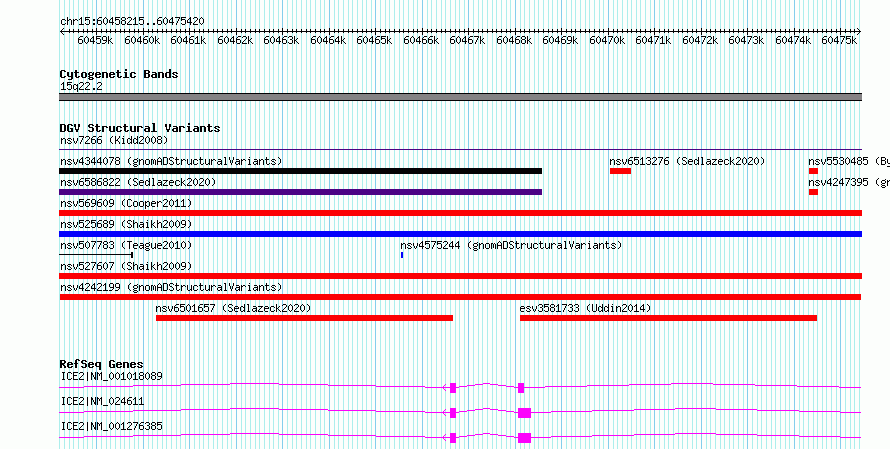Open the nsv527607 (Shaikh2009) label
The width and height of the screenshot is (890, 449).
pos(126,266)
